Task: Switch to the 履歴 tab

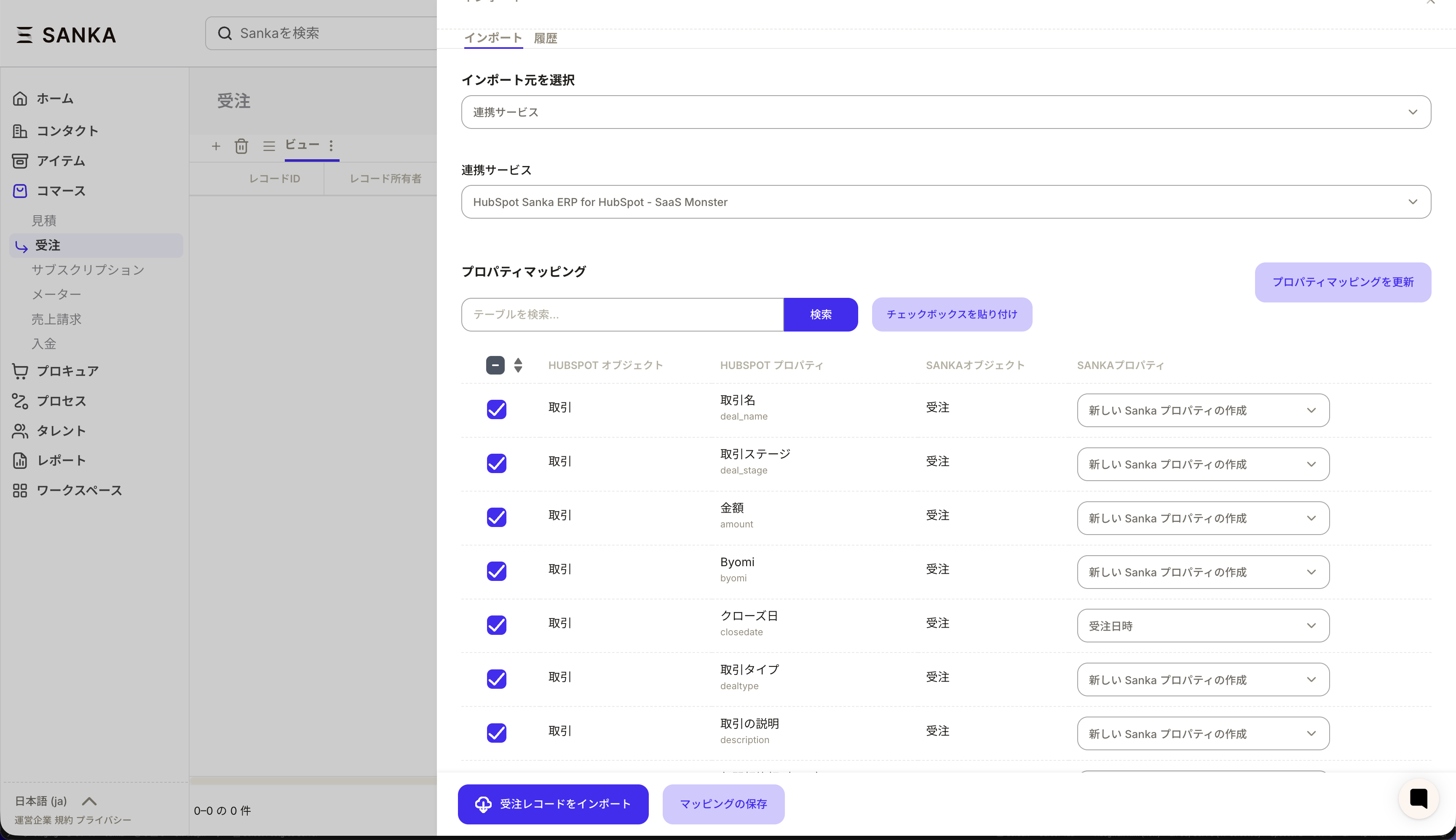Action: 545,38
